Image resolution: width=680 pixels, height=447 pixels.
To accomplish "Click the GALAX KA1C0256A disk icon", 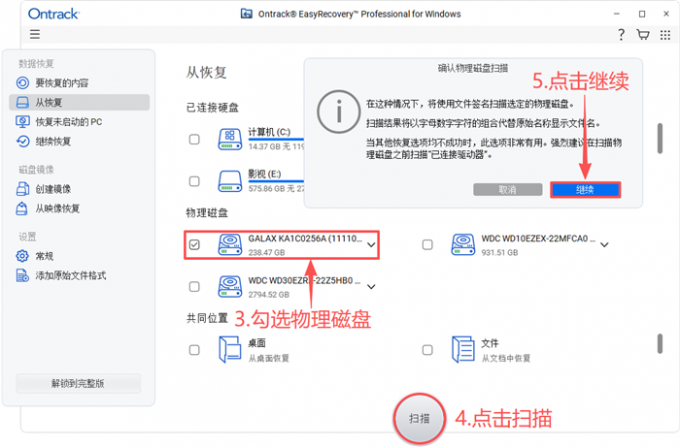I will [229, 245].
